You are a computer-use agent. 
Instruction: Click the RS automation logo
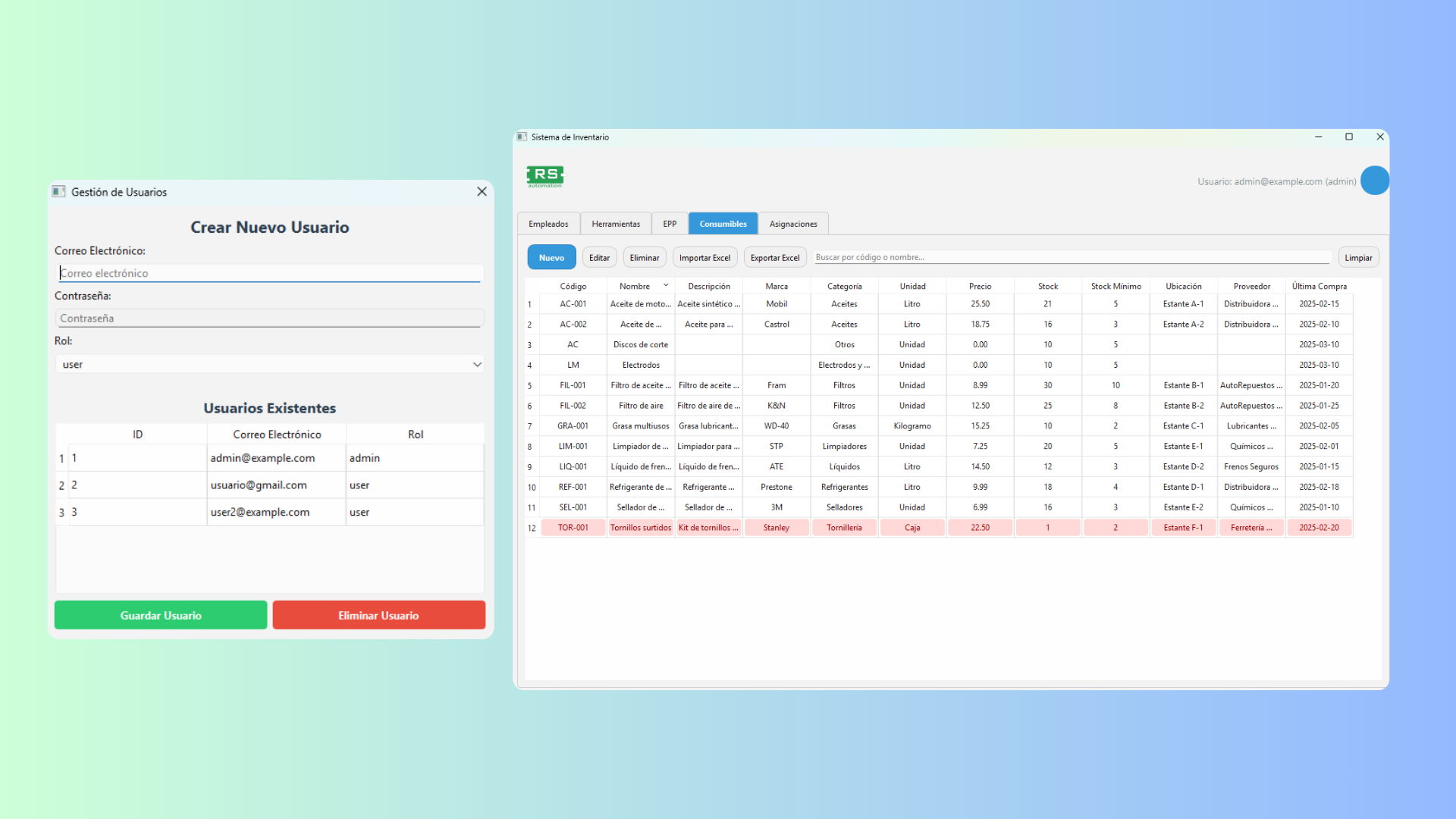pos(545,177)
